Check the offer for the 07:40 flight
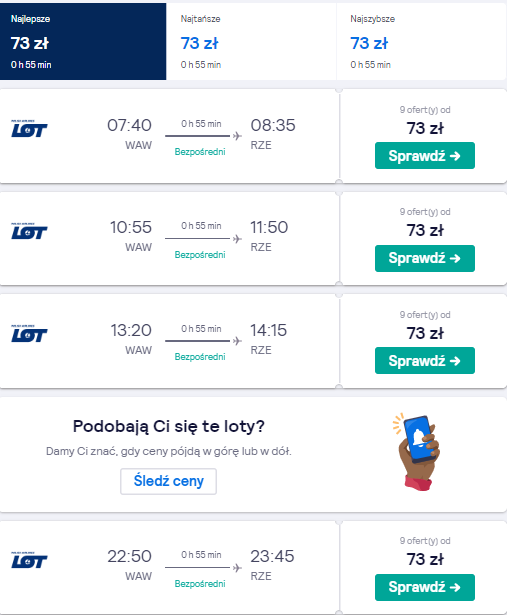The height and width of the screenshot is (615, 507). point(425,156)
